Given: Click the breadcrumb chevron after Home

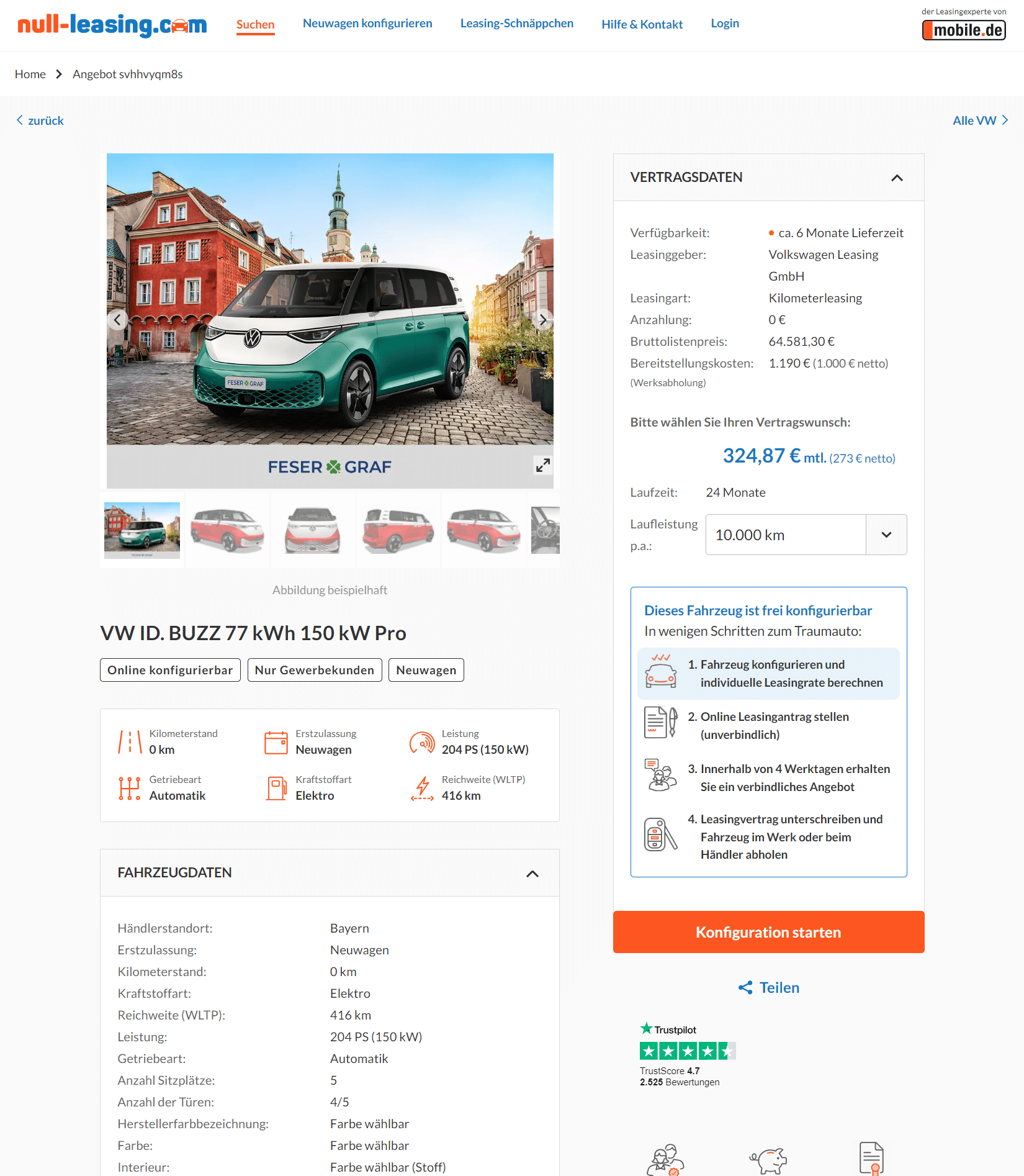Looking at the screenshot, I should click(x=59, y=74).
